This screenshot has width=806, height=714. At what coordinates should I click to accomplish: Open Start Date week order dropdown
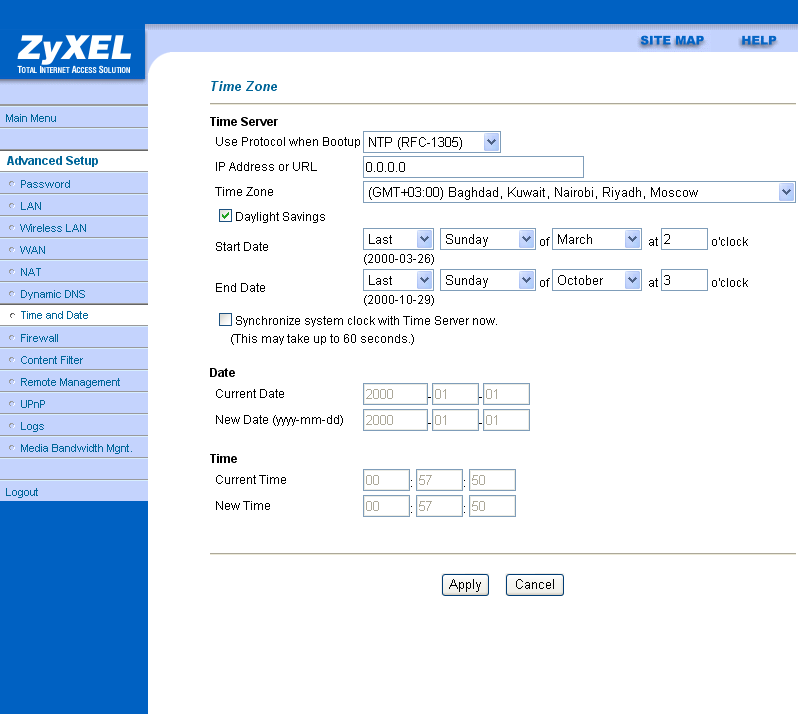398,240
